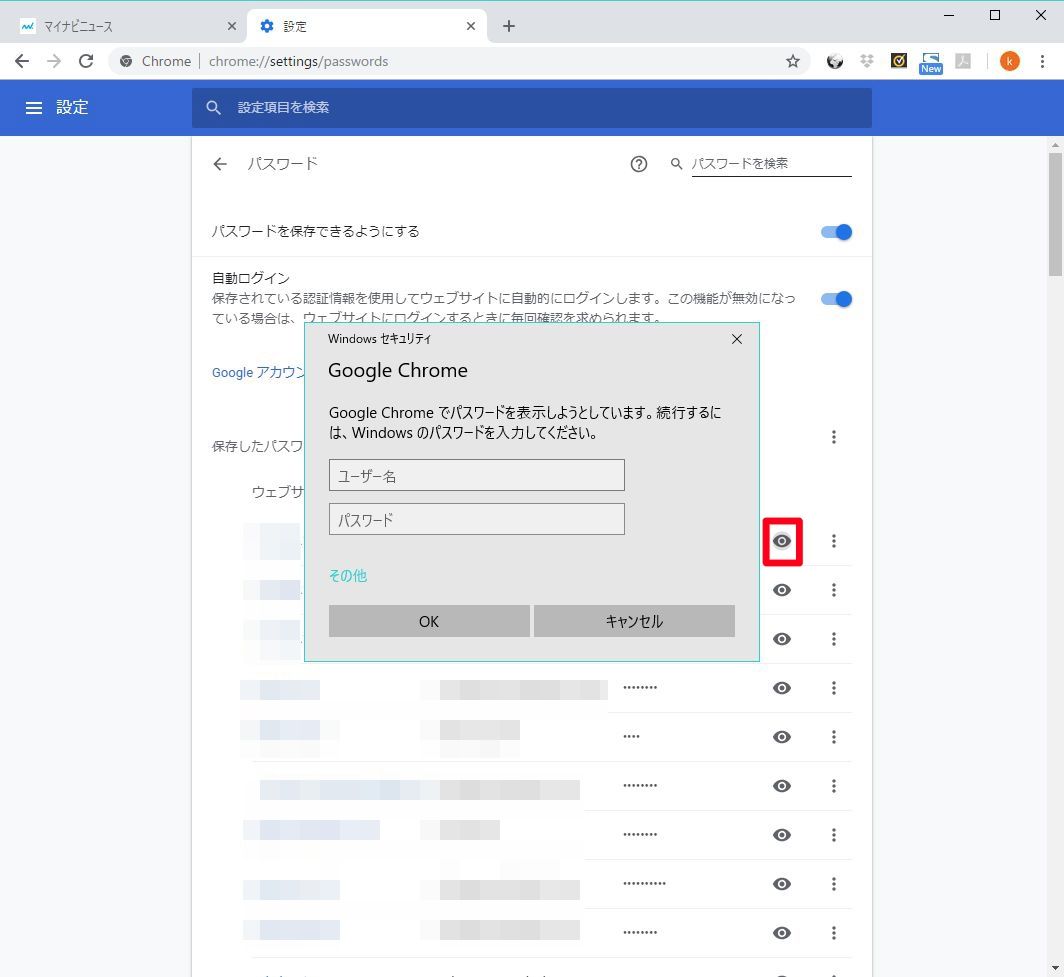Viewport: 1064px width, 977px height.
Task: Reveal password in the third saved row
Action: [x=782, y=639]
